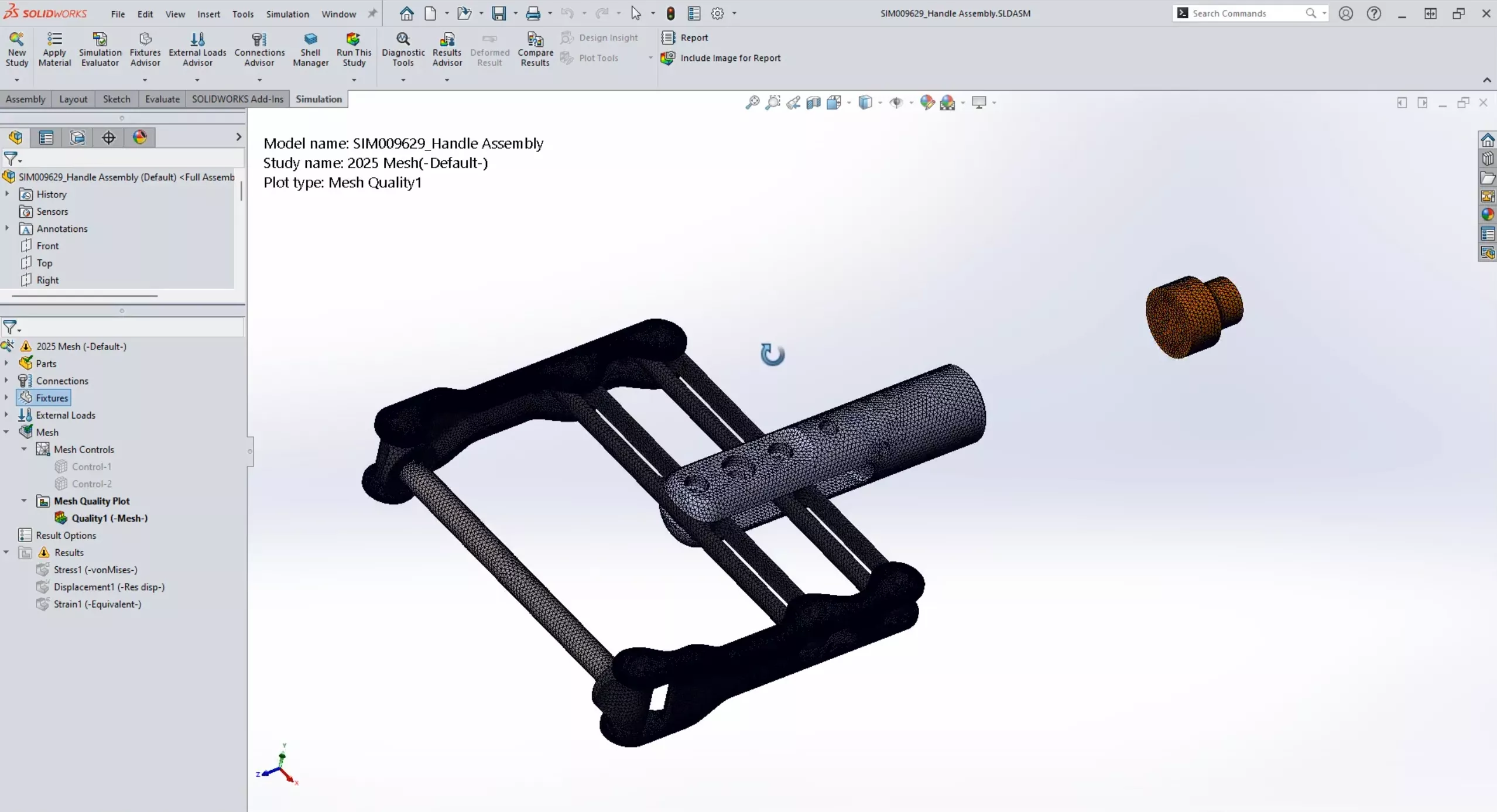Image resolution: width=1497 pixels, height=812 pixels.
Task: Open the Results Advisor
Action: [447, 49]
